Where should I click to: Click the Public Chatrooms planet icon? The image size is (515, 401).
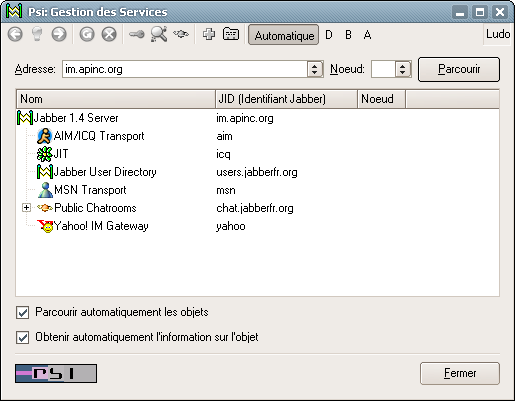(x=45, y=208)
